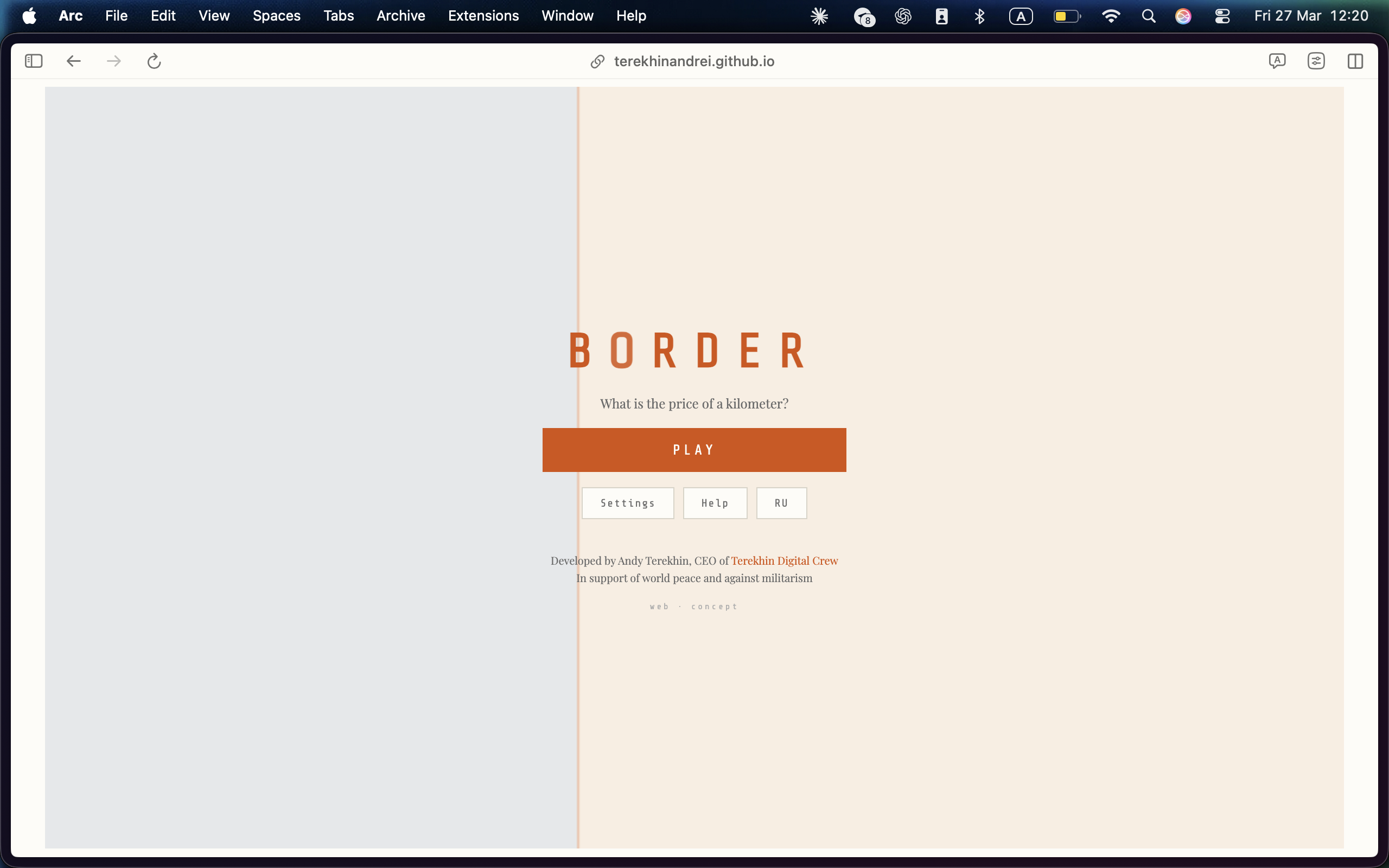Open the Spaces menu
This screenshot has width=1389, height=868.
coord(277,16)
